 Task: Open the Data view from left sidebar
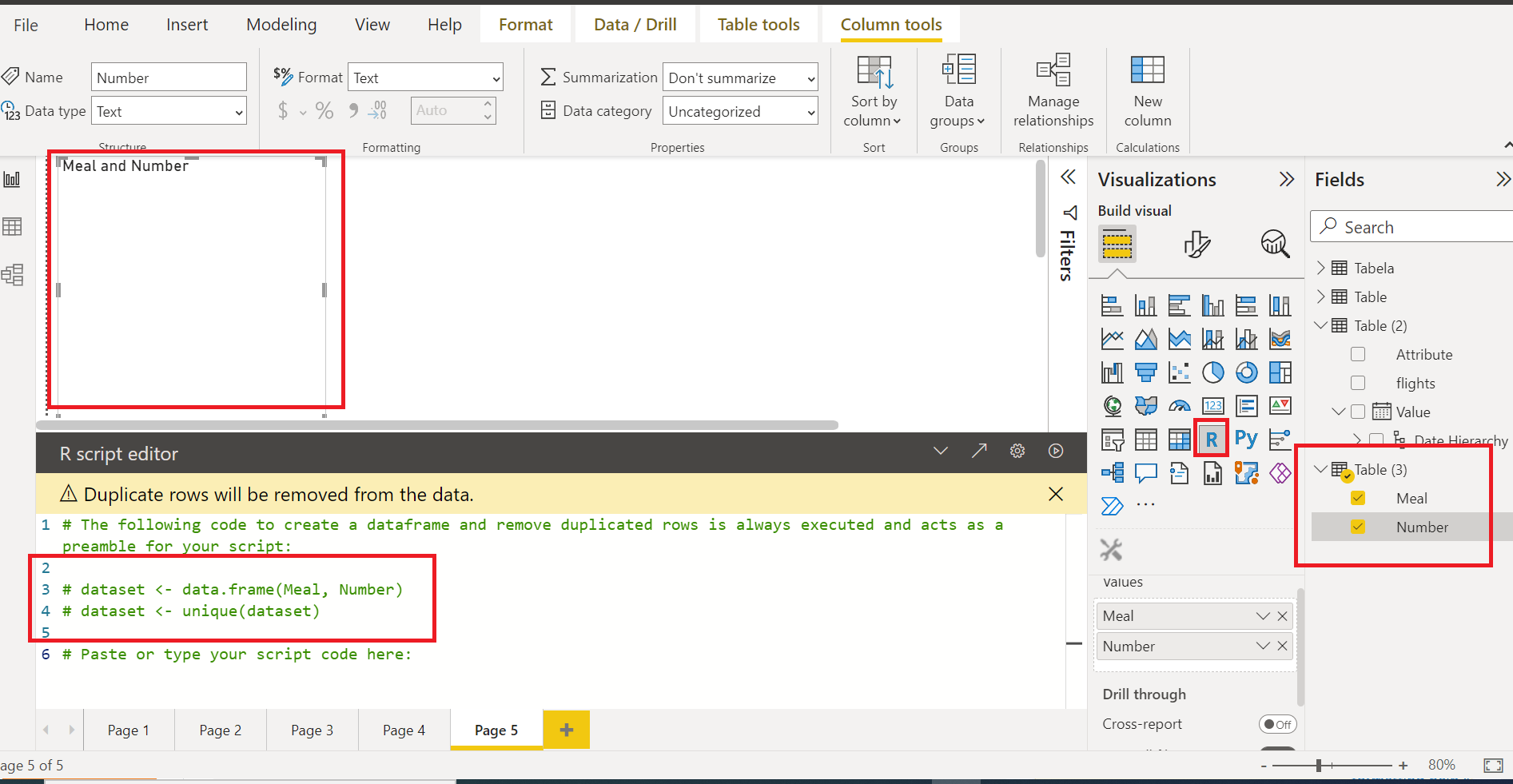[12, 227]
